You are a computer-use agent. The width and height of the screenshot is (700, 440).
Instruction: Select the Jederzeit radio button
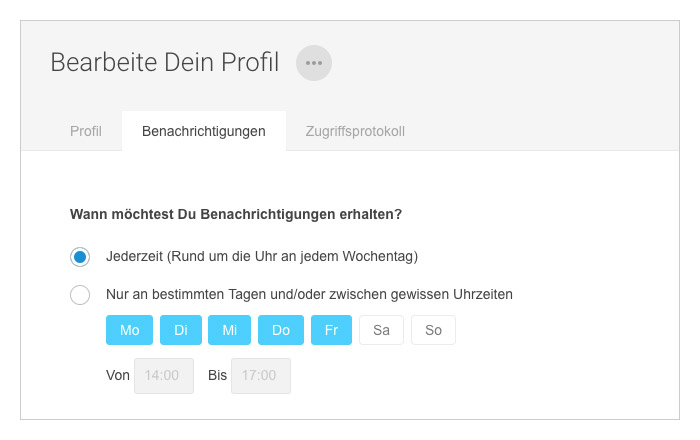pos(80,257)
